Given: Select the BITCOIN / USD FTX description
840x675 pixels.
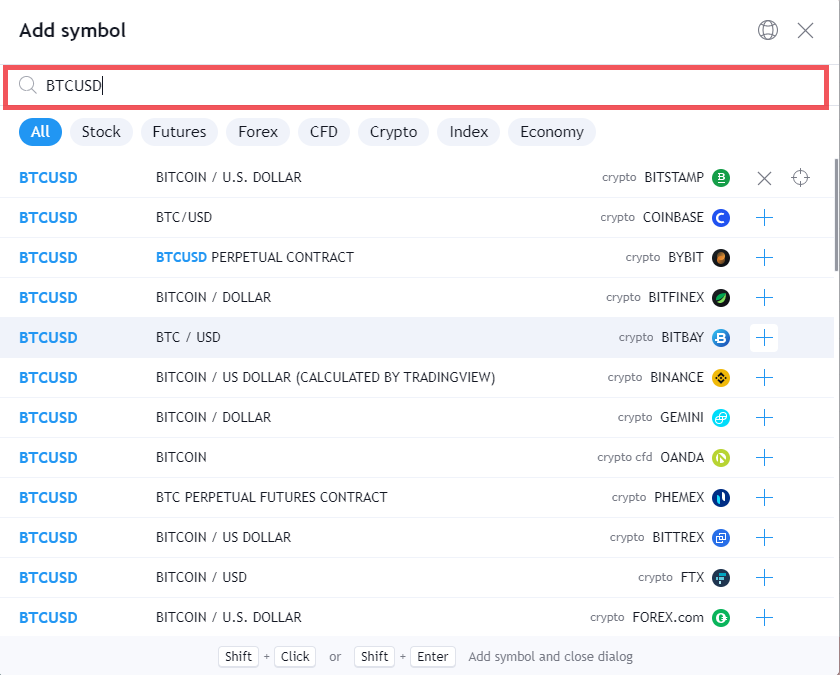Looking at the screenshot, I should pyautogui.click(x=201, y=578).
